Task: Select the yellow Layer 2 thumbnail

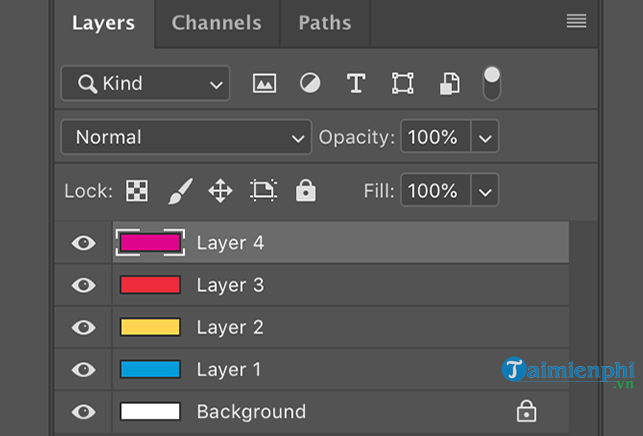Action: click(150, 327)
